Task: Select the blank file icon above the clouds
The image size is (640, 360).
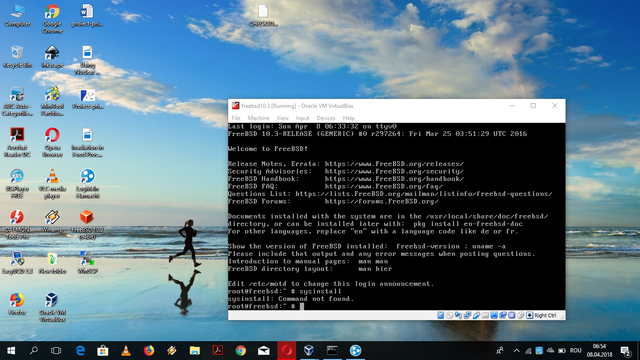Action: pyautogui.click(x=263, y=16)
